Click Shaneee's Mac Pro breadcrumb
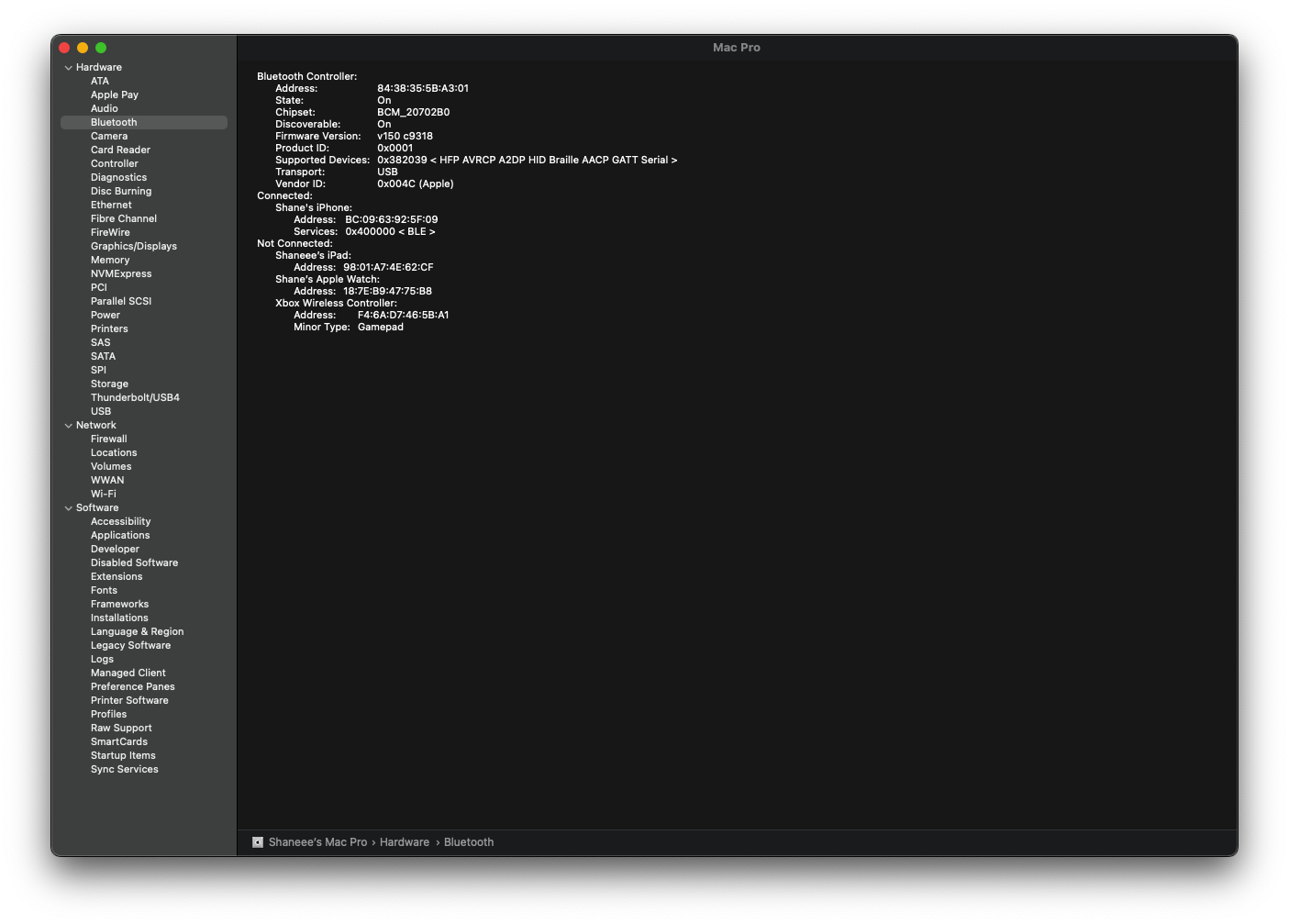The image size is (1289, 924). point(317,842)
